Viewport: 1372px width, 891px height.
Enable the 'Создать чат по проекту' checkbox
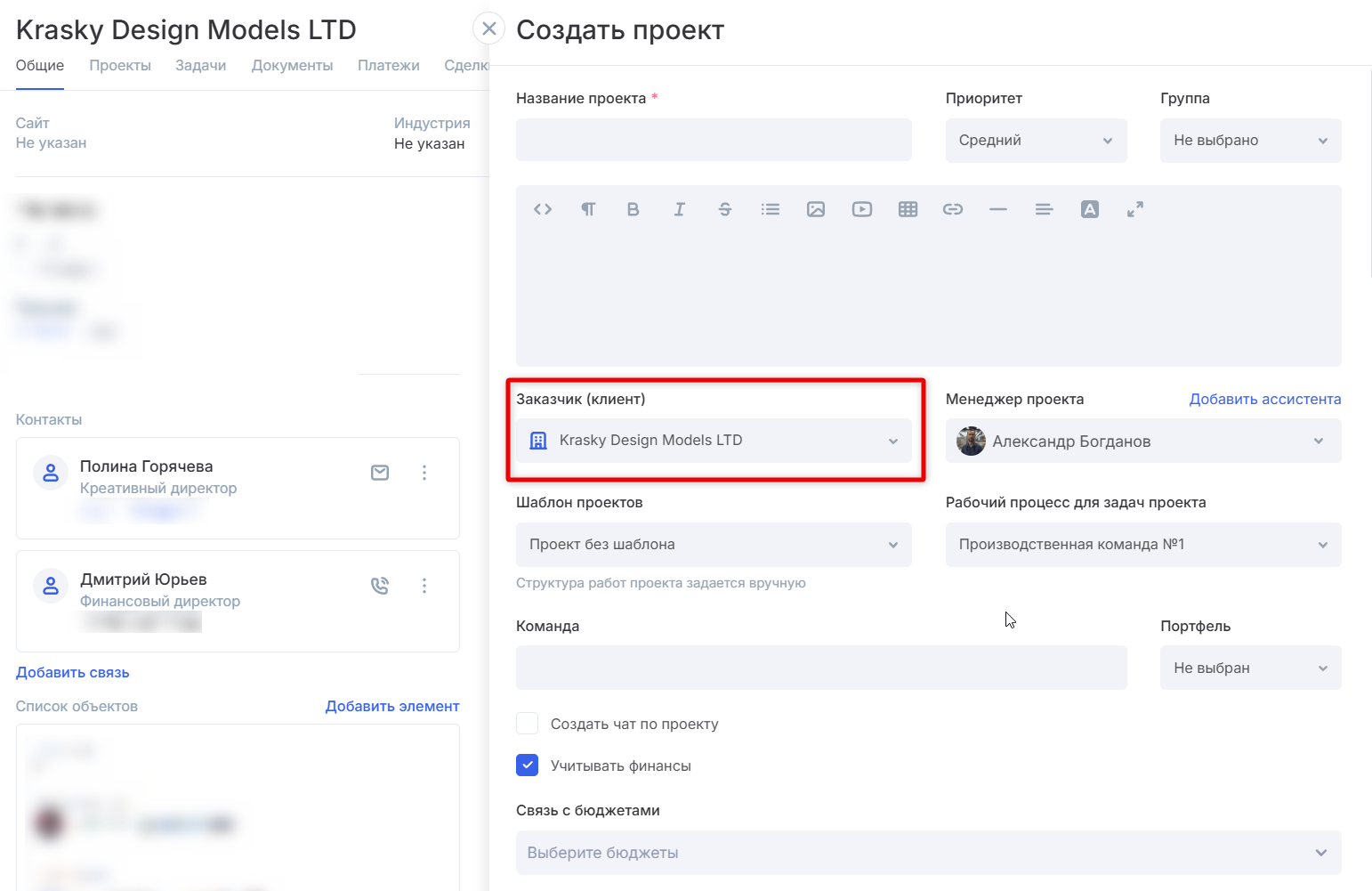point(528,724)
